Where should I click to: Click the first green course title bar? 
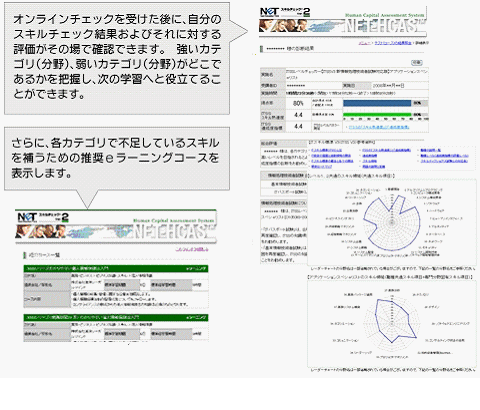[116, 268]
